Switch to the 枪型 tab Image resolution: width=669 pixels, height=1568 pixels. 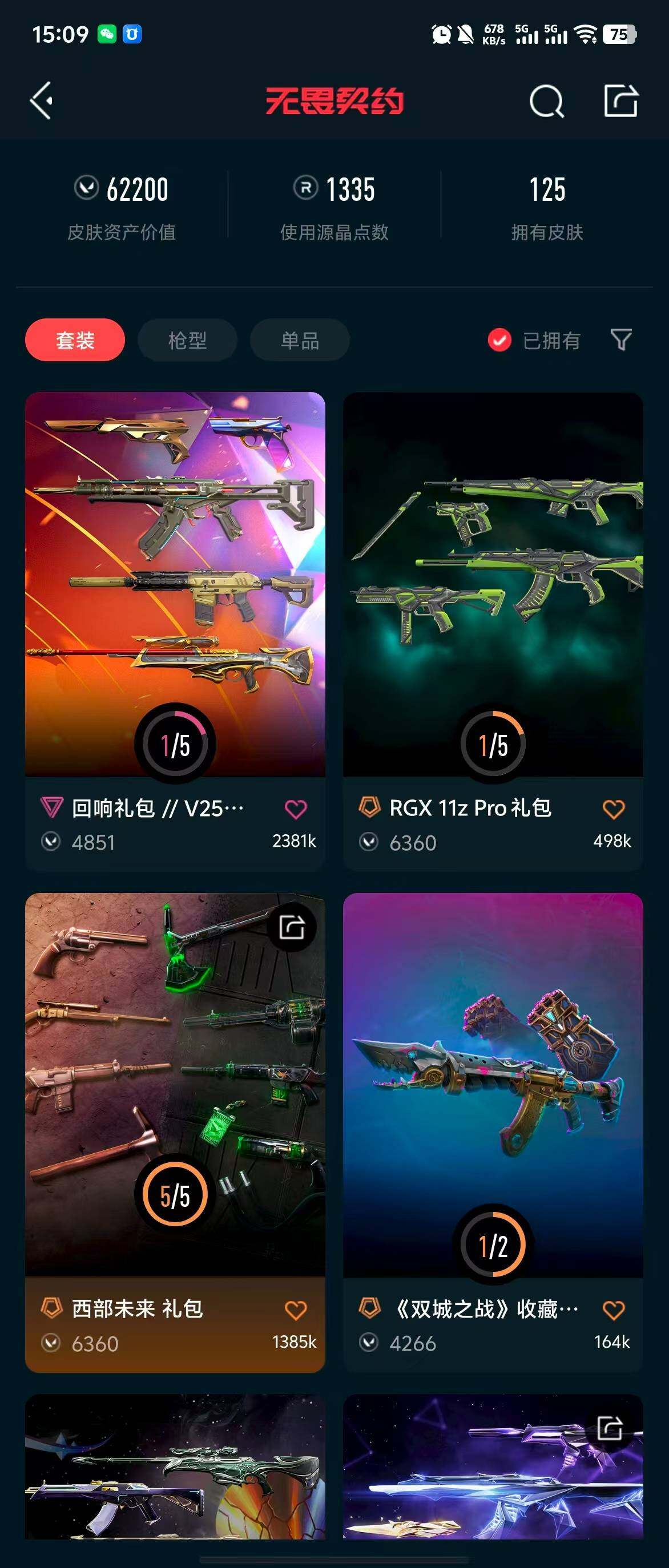click(x=187, y=340)
